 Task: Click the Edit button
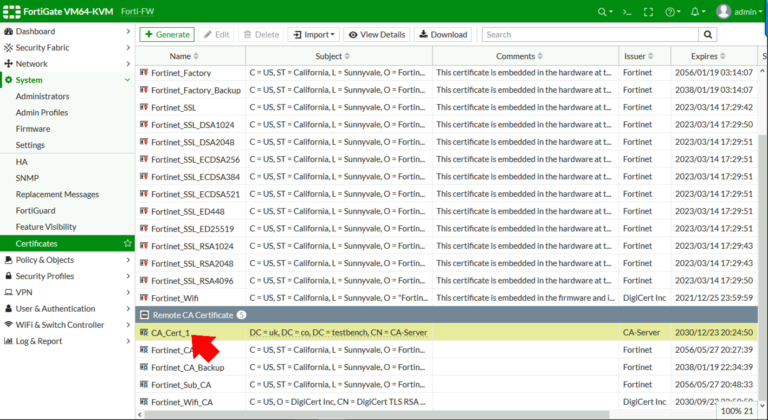[x=216, y=34]
